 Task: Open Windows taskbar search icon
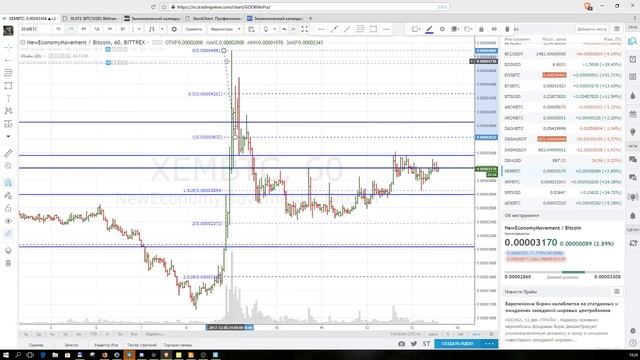(18, 355)
